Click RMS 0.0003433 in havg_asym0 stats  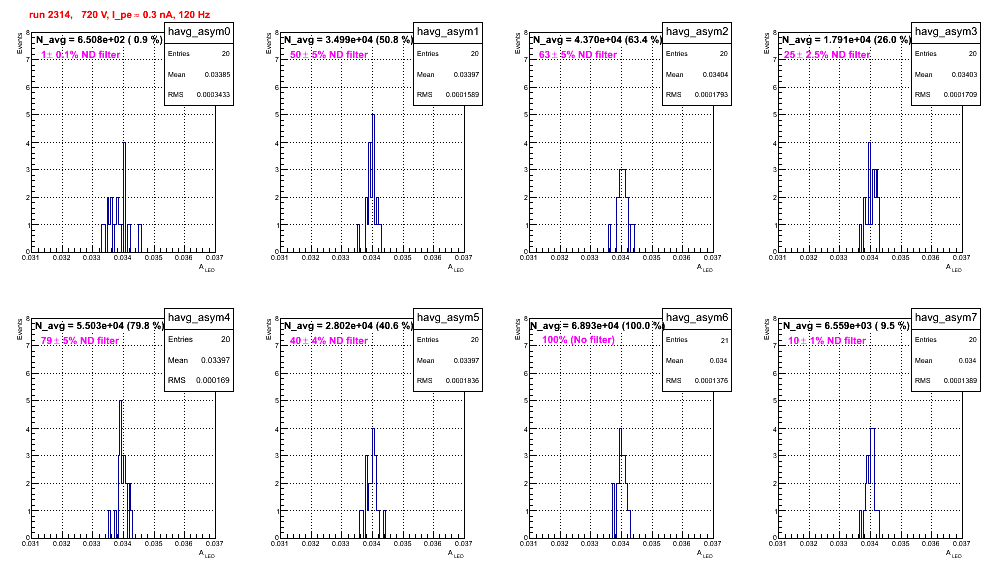[199, 94]
